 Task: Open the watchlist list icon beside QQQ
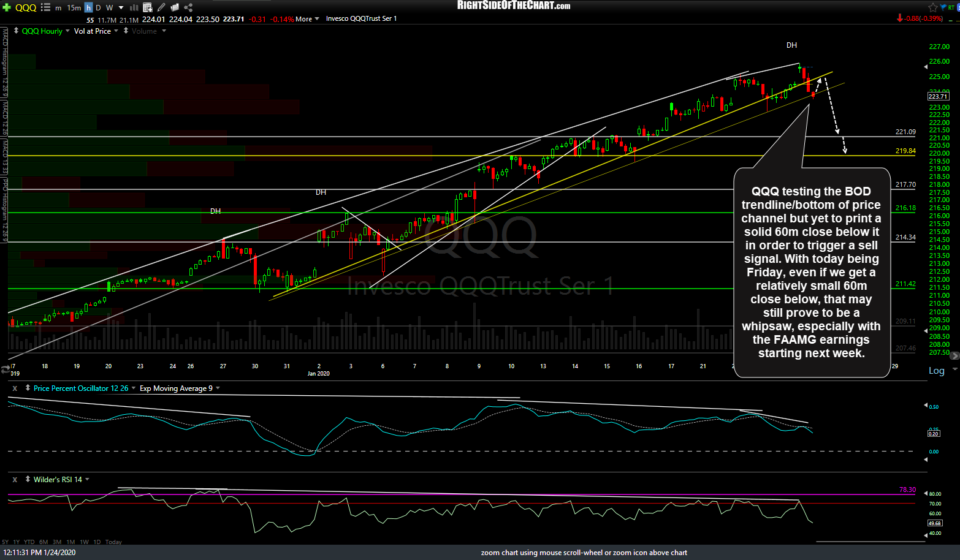(45, 7)
